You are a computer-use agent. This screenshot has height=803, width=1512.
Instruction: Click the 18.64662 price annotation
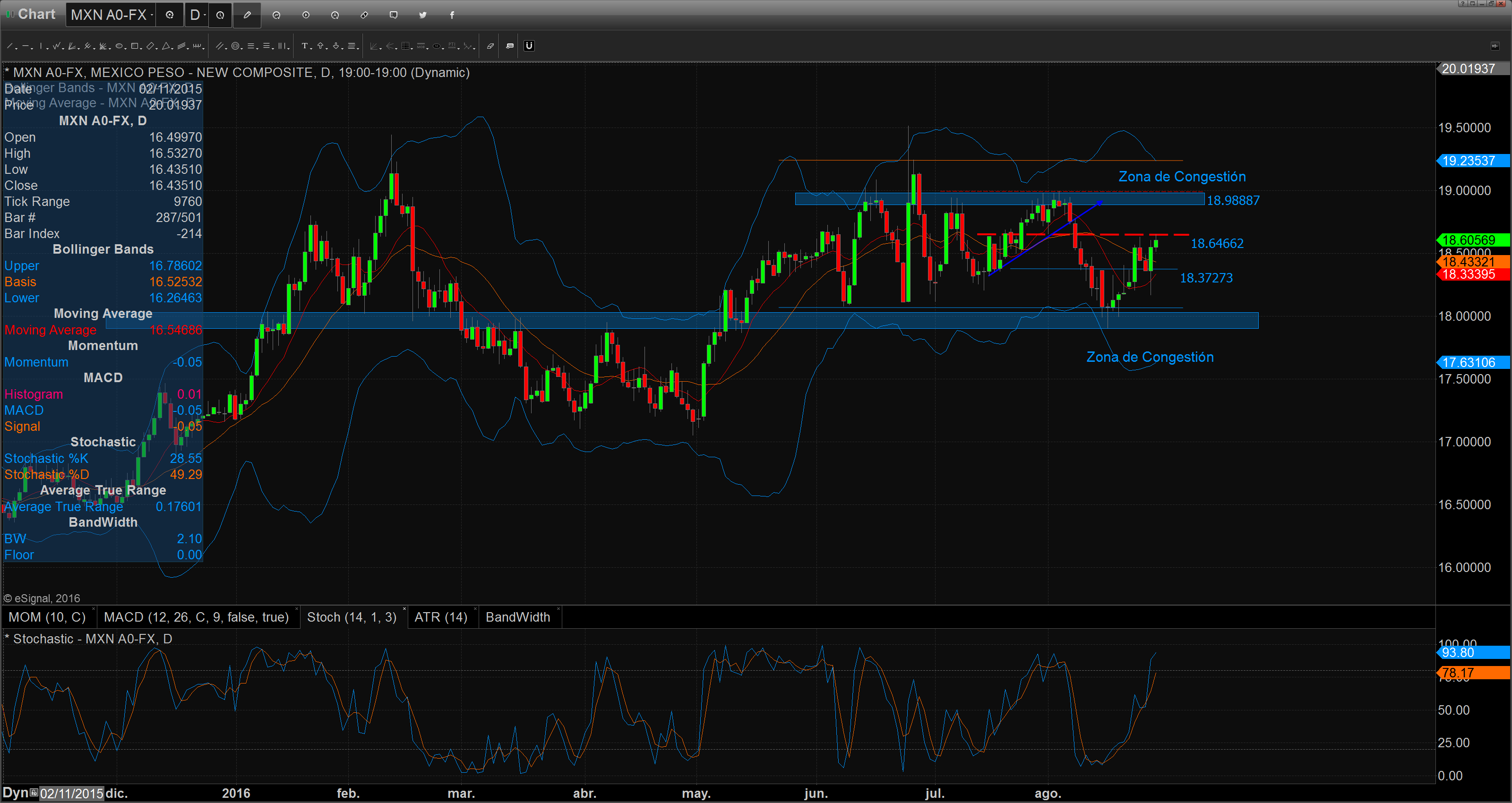point(1217,244)
